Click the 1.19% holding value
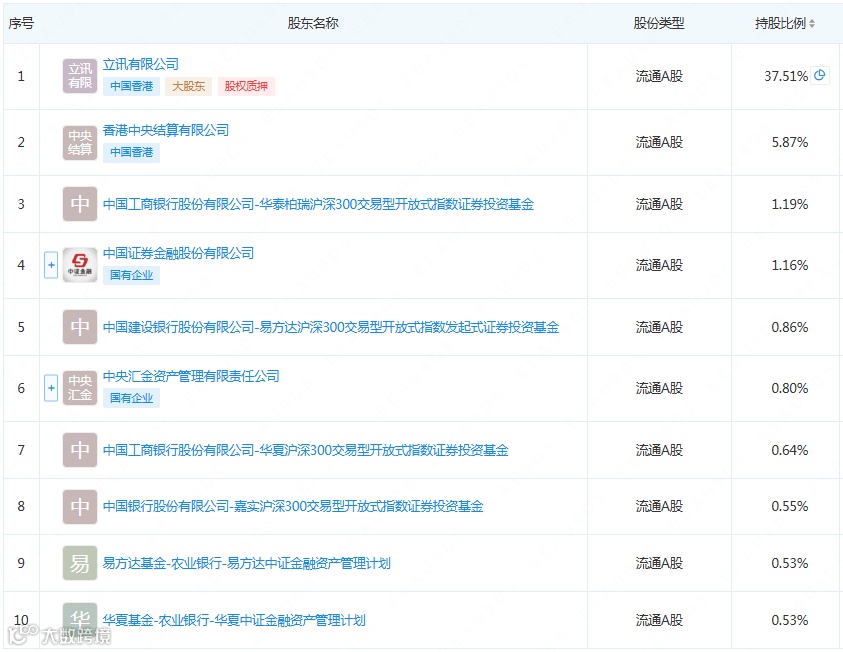This screenshot has height=652, width=843. point(790,204)
